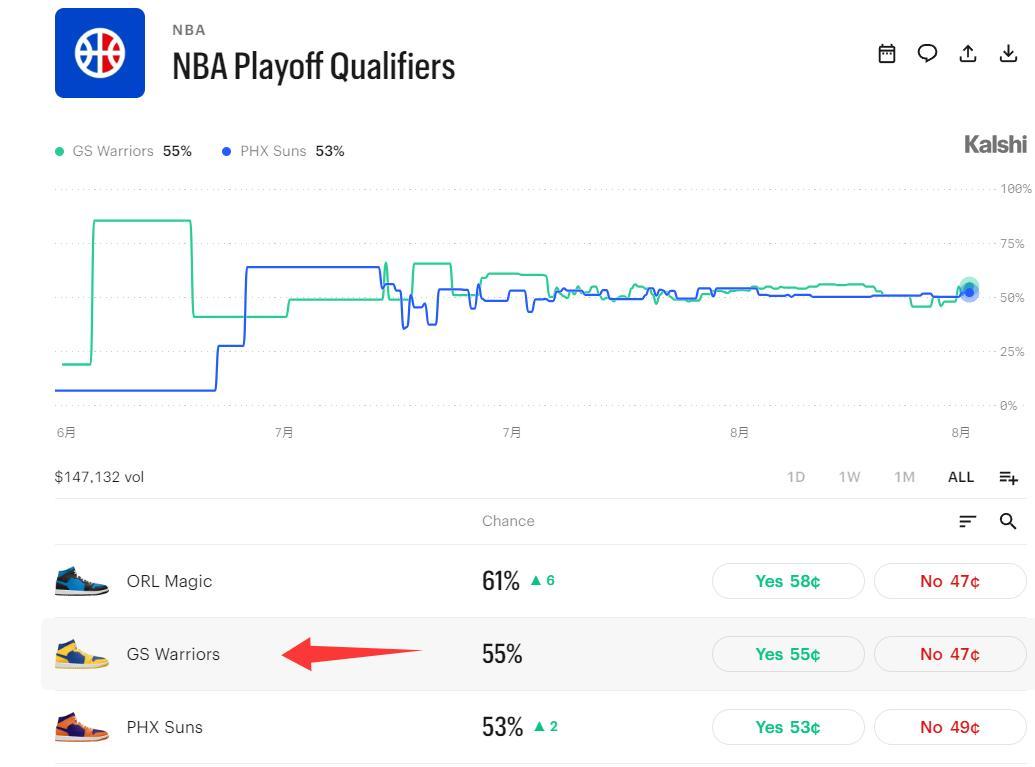1035x767 pixels.
Task: Open the sort icon near Chance
Action: click(967, 521)
